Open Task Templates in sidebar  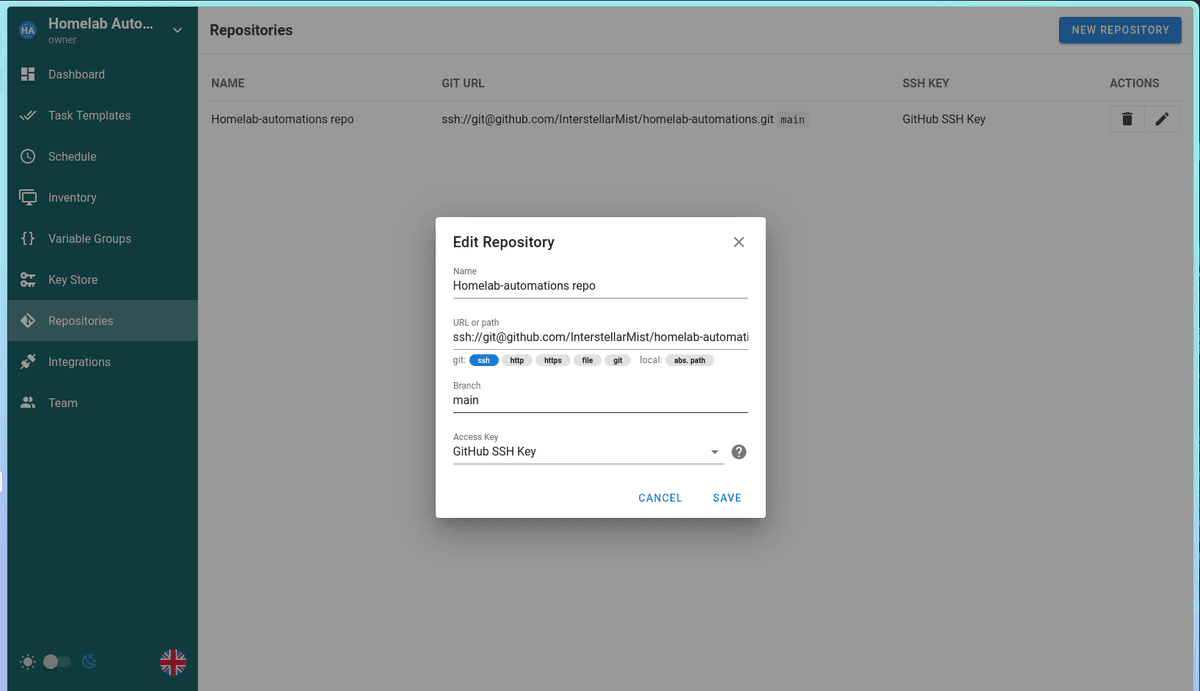102,115
